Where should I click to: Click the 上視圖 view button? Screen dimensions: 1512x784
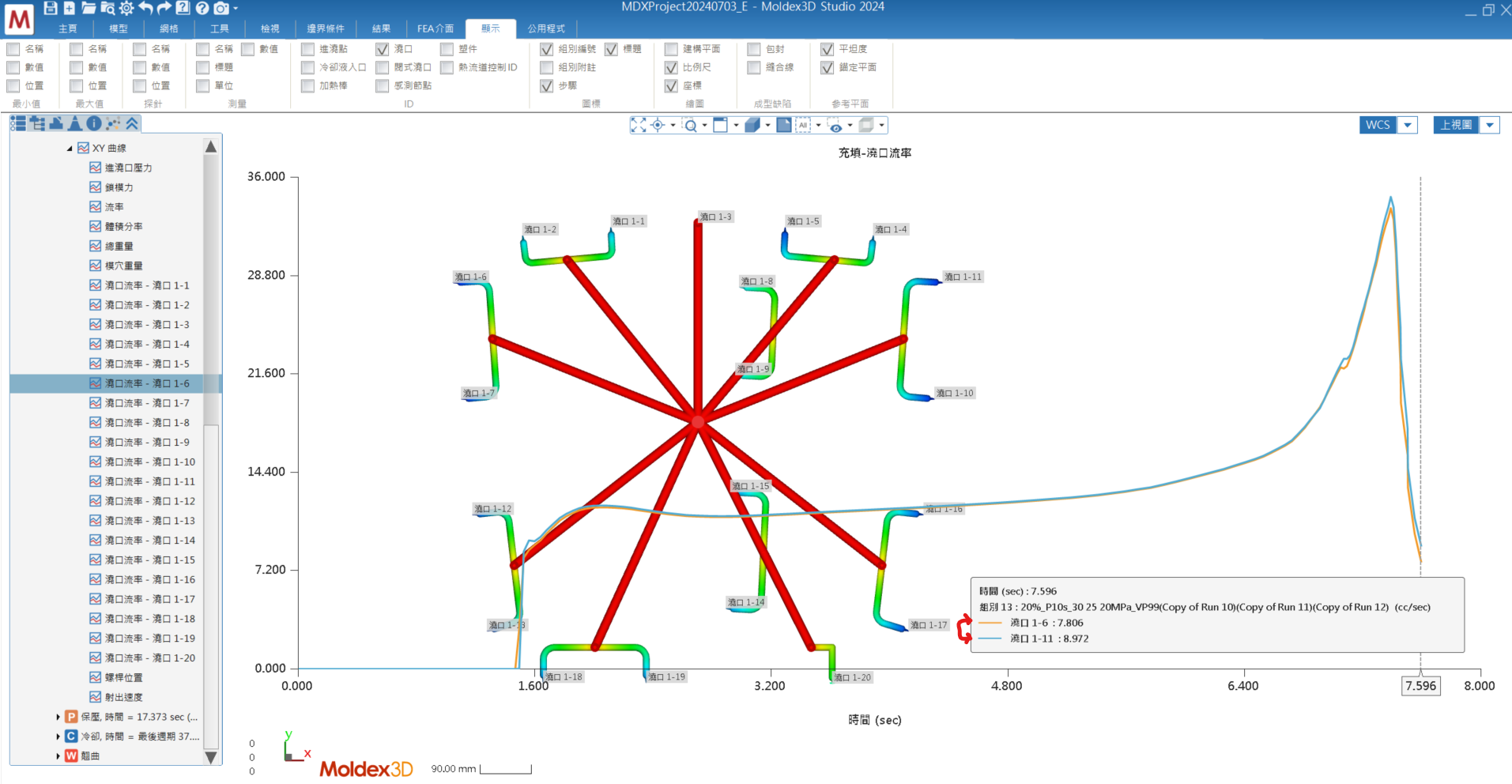tap(1456, 125)
